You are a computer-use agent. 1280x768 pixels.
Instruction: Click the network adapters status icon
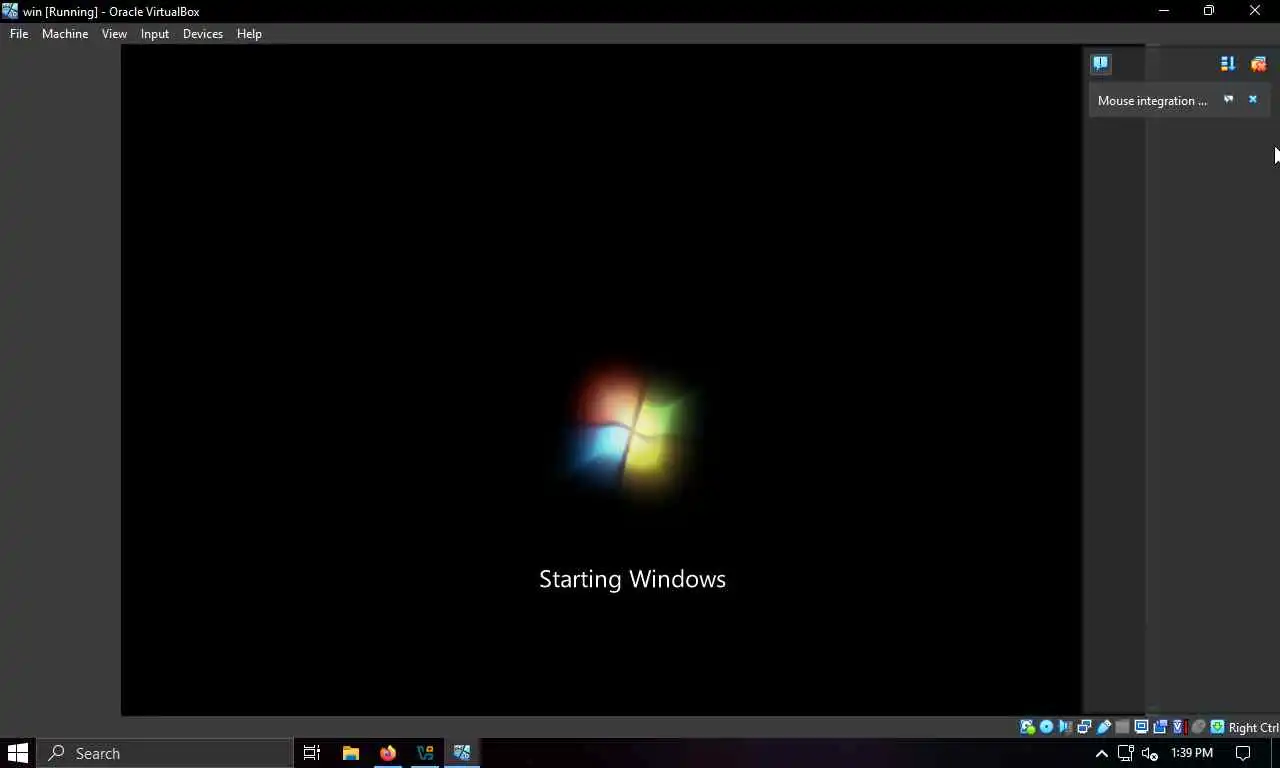tap(1084, 727)
